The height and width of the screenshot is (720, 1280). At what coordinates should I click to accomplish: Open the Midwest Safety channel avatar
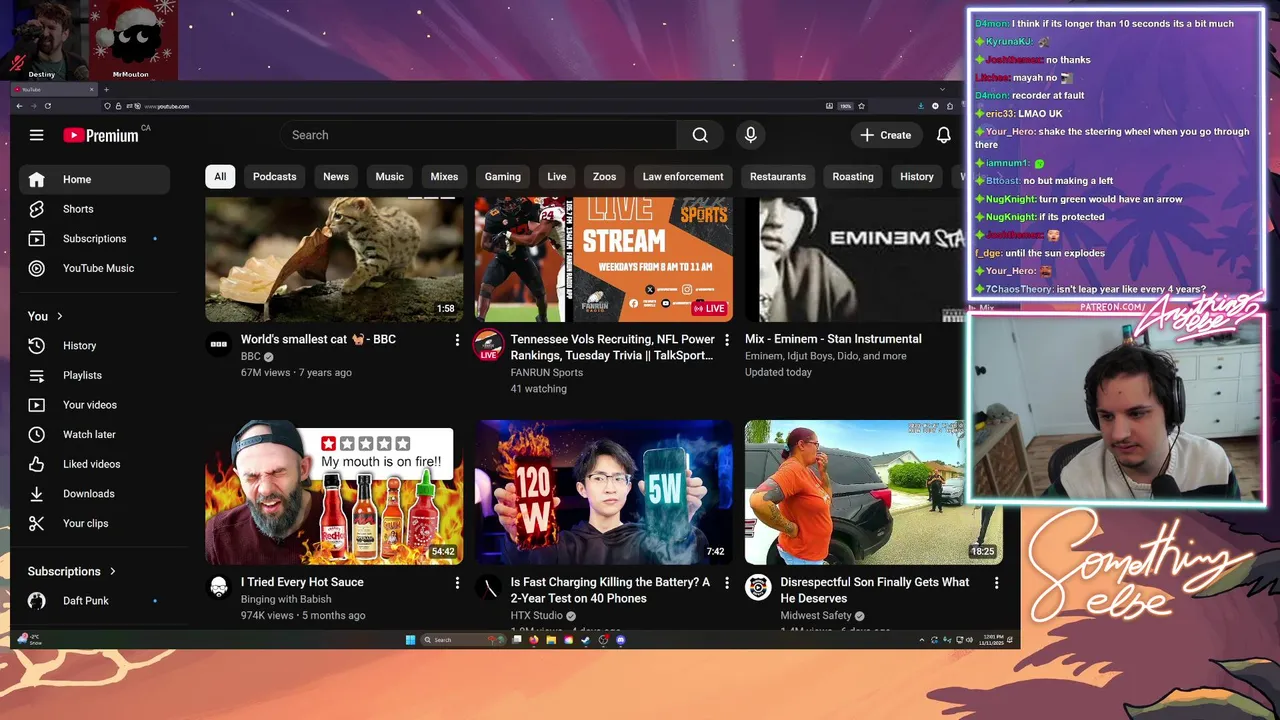tap(758, 587)
